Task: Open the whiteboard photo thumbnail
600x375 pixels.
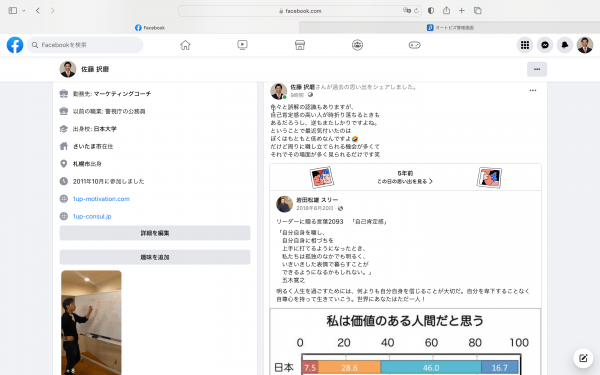Action: click(x=91, y=323)
